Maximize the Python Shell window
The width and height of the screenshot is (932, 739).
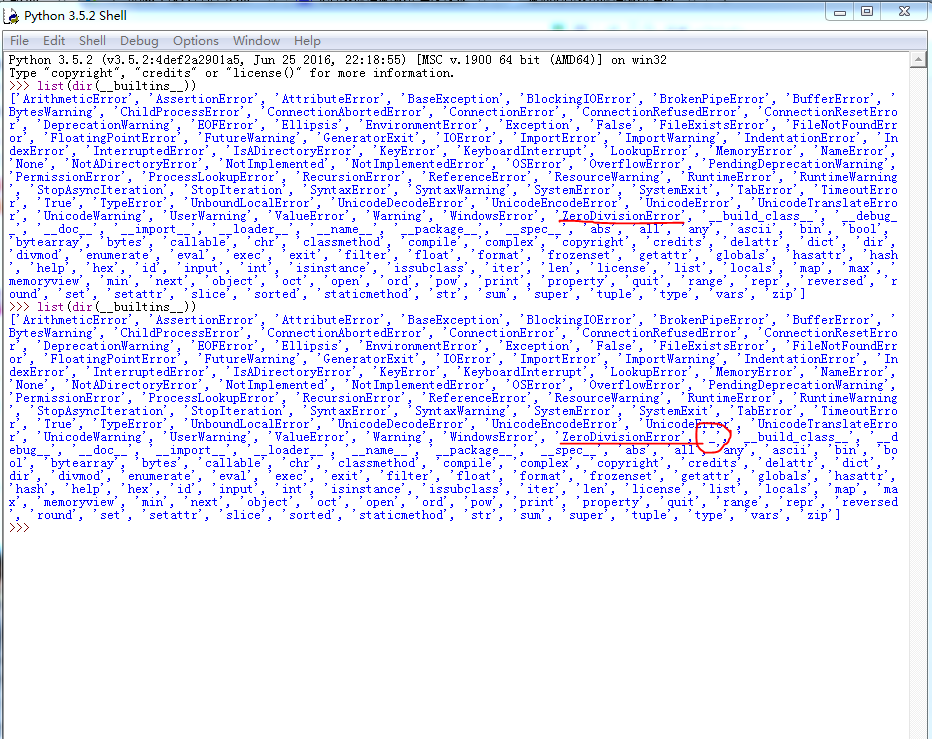[866, 11]
